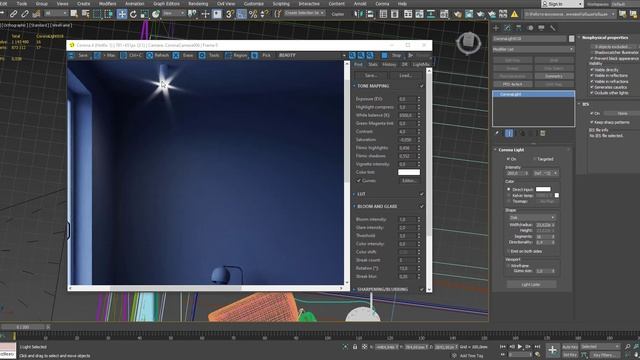This screenshot has height=360, width=640.
Task: Click first zoom icon in Corona VFB
Action: click(x=352, y=56)
